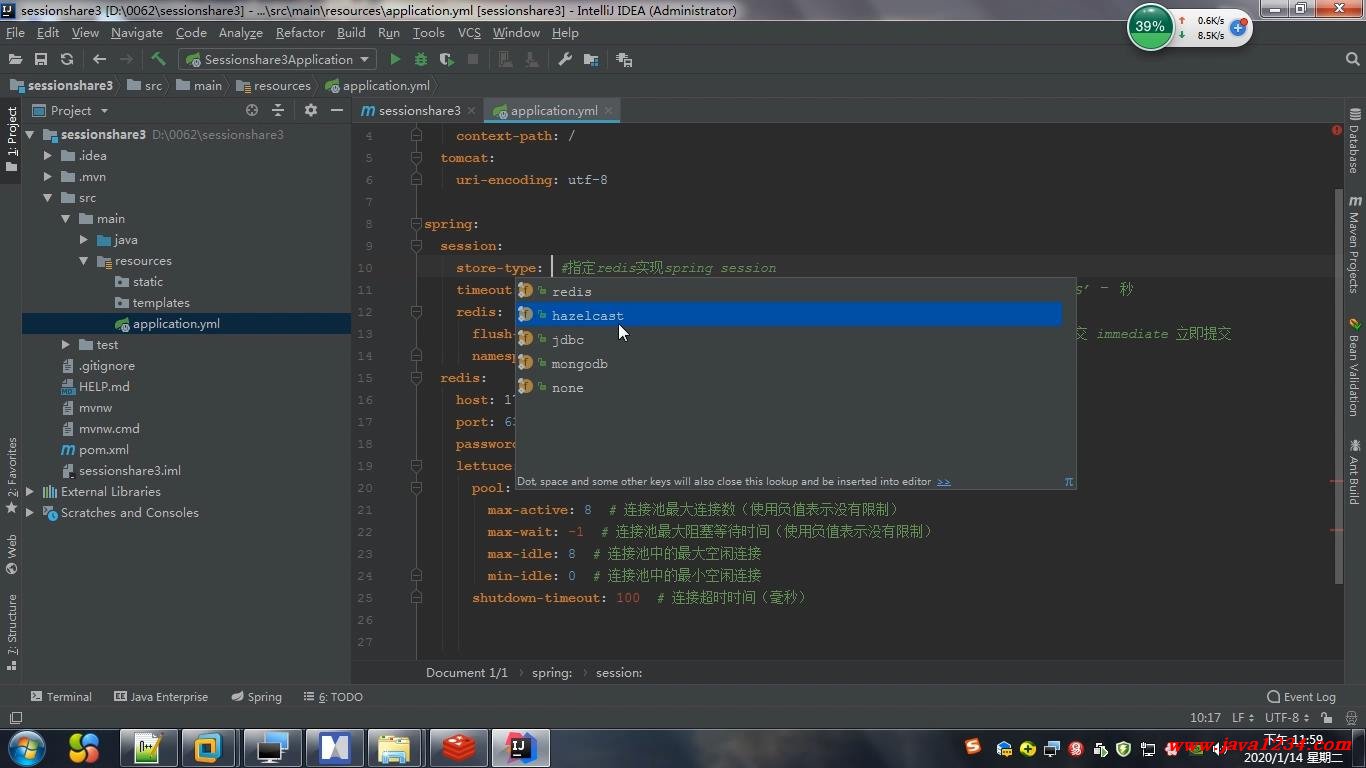1366x768 pixels.
Task: Open Project Structure icon in toolbar
Action: (591, 60)
